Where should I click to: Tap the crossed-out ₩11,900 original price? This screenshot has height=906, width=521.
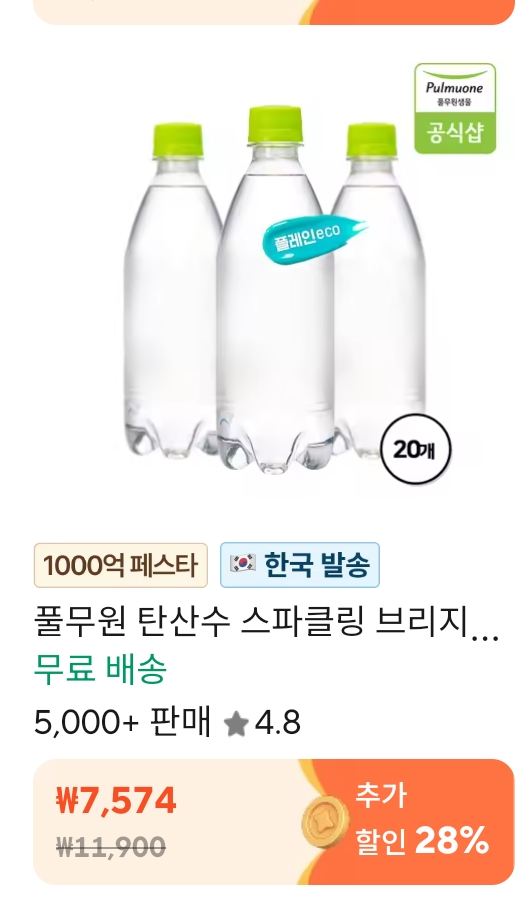point(111,847)
